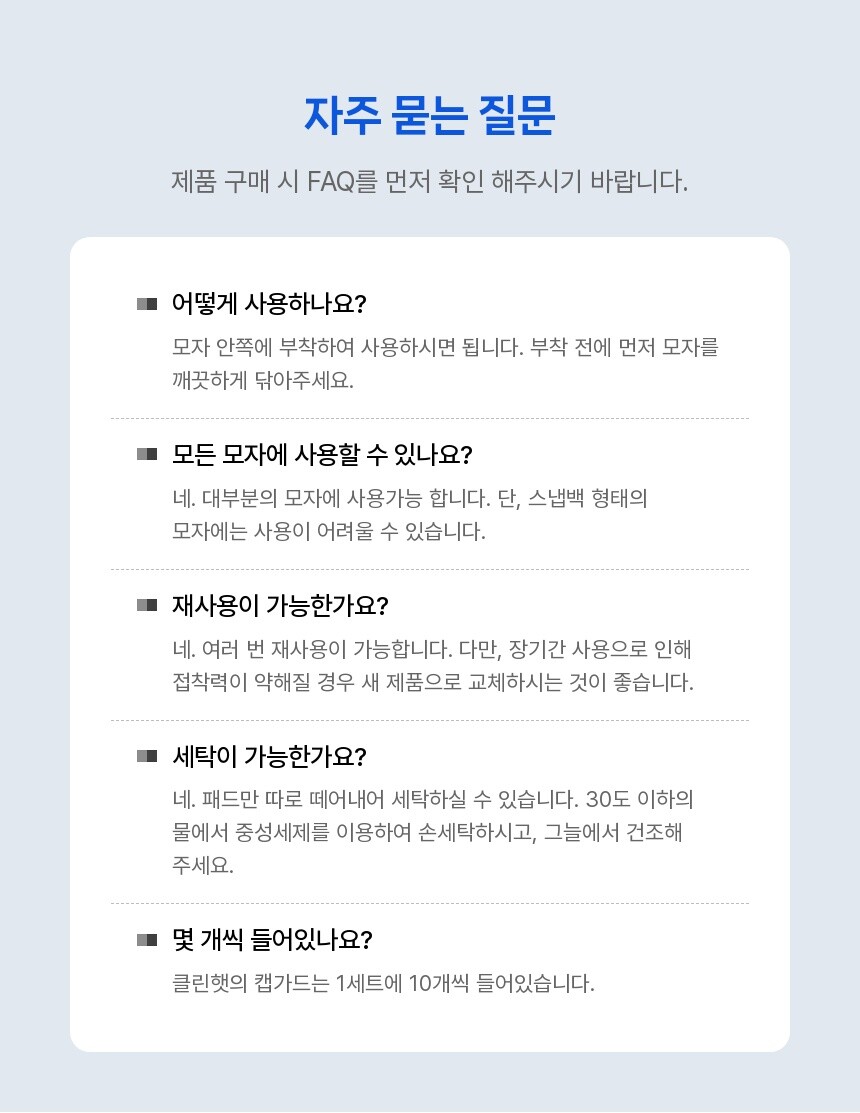Click the dashed divider above 몇 개씩 들어있나요?
This screenshot has width=860, height=1113.
pyautogui.click(x=430, y=904)
